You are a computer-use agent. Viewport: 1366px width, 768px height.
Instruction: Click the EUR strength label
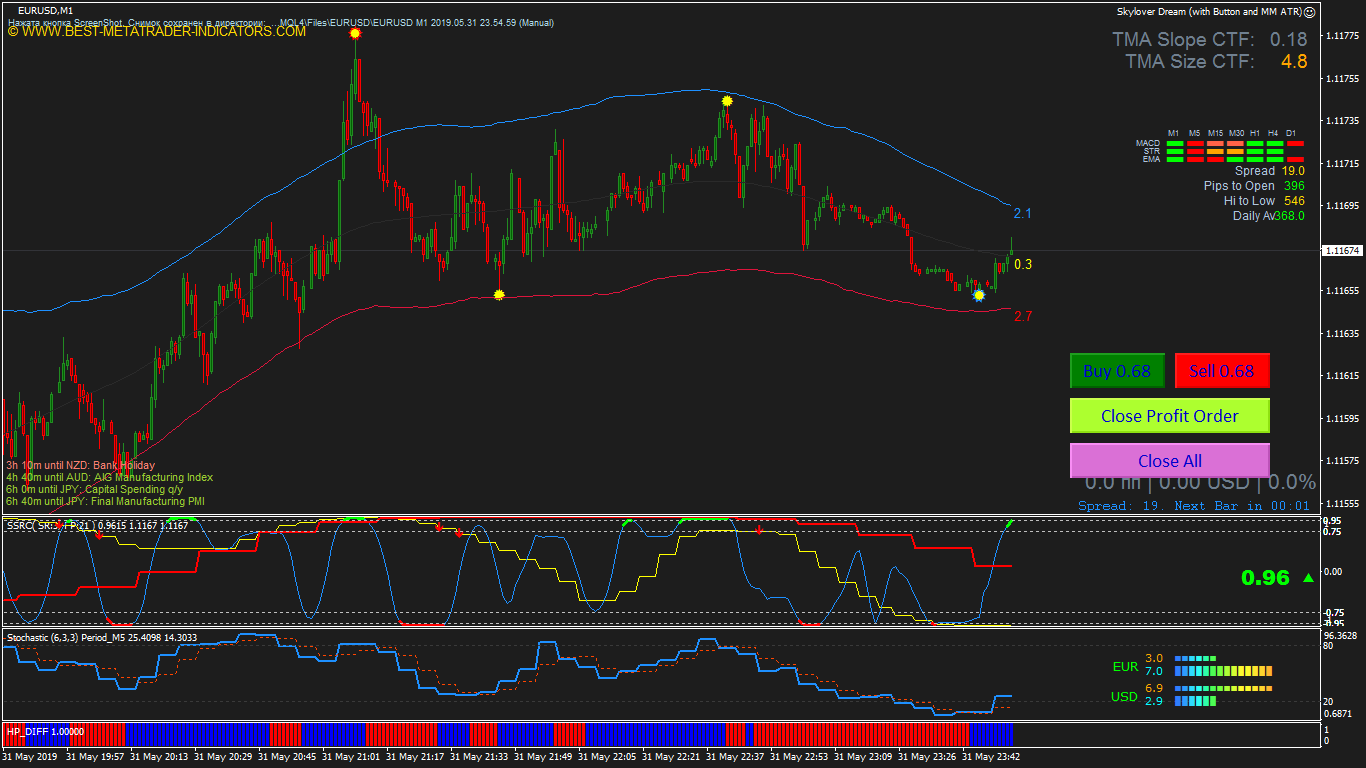[x=1125, y=667]
